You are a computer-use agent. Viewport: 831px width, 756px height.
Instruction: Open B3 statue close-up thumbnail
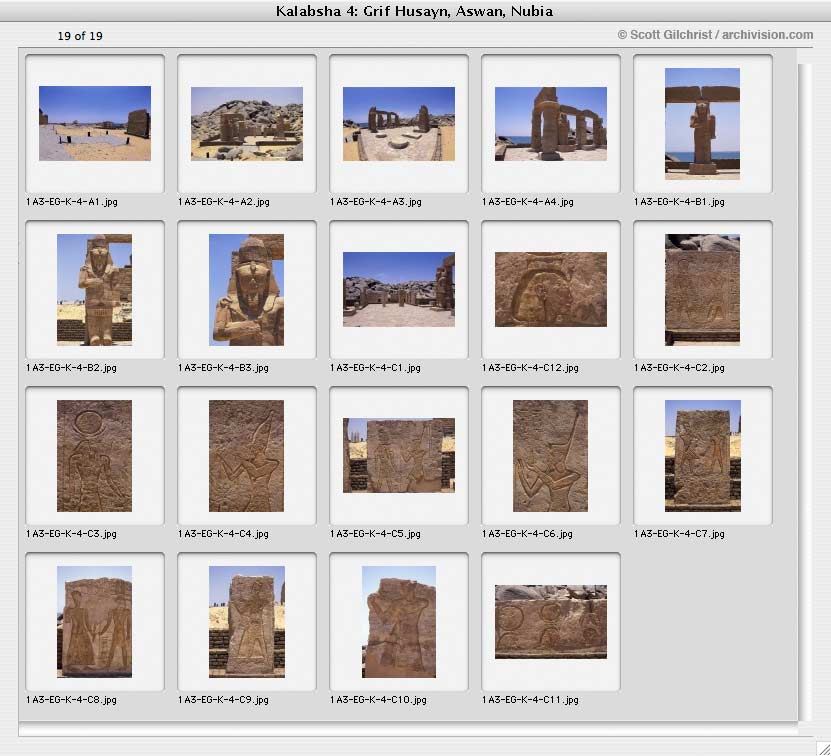[246, 289]
